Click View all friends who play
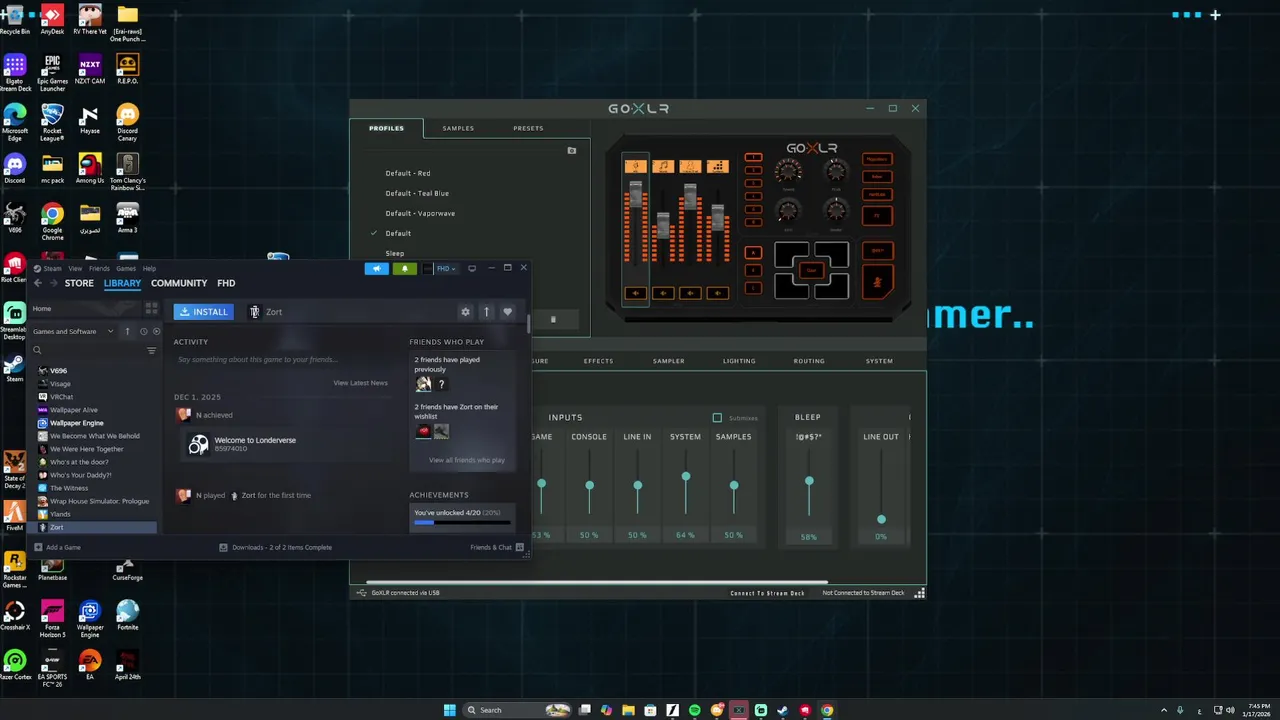Viewport: 1280px width, 720px height. [x=467, y=460]
